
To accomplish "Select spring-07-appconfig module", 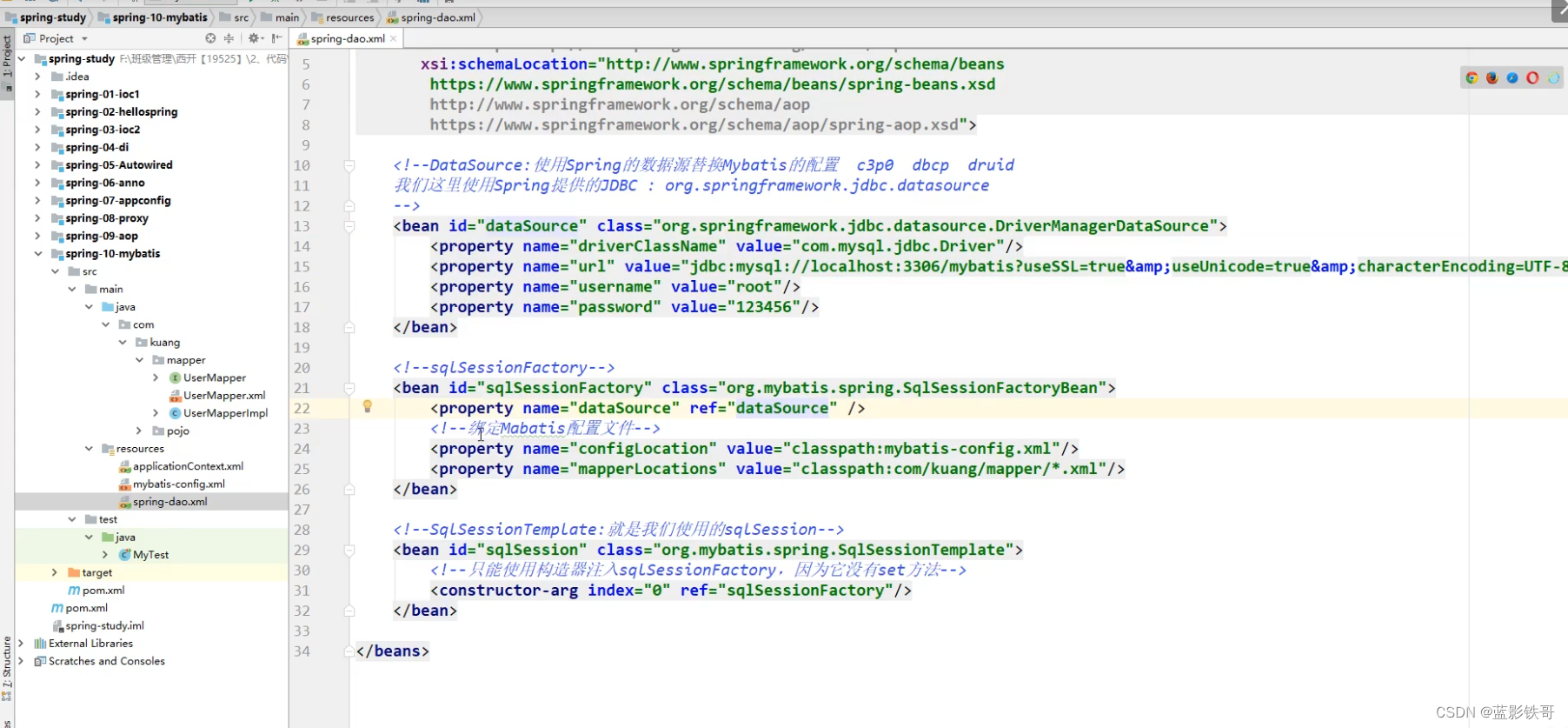I will point(117,201).
